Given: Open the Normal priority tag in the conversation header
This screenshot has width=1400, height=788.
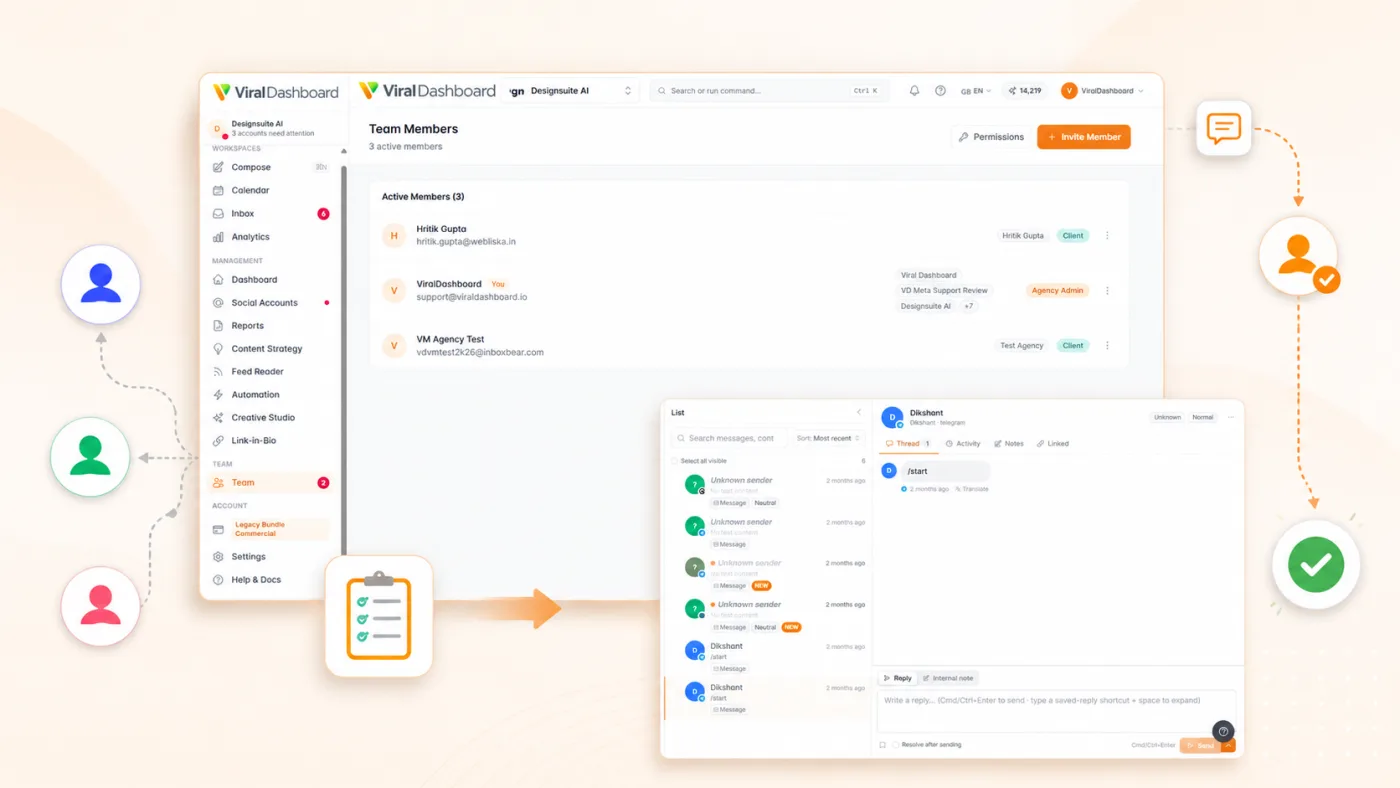Looking at the screenshot, I should coord(1202,417).
